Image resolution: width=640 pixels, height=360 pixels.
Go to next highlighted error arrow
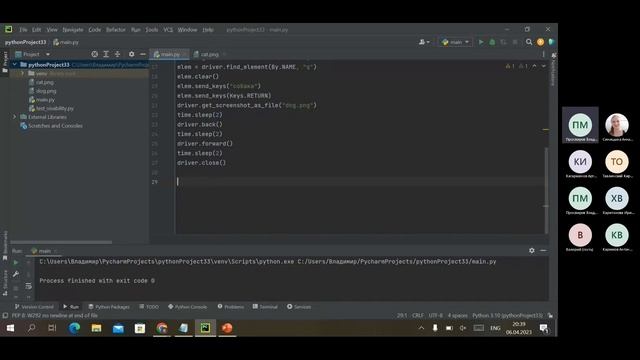tap(543, 66)
